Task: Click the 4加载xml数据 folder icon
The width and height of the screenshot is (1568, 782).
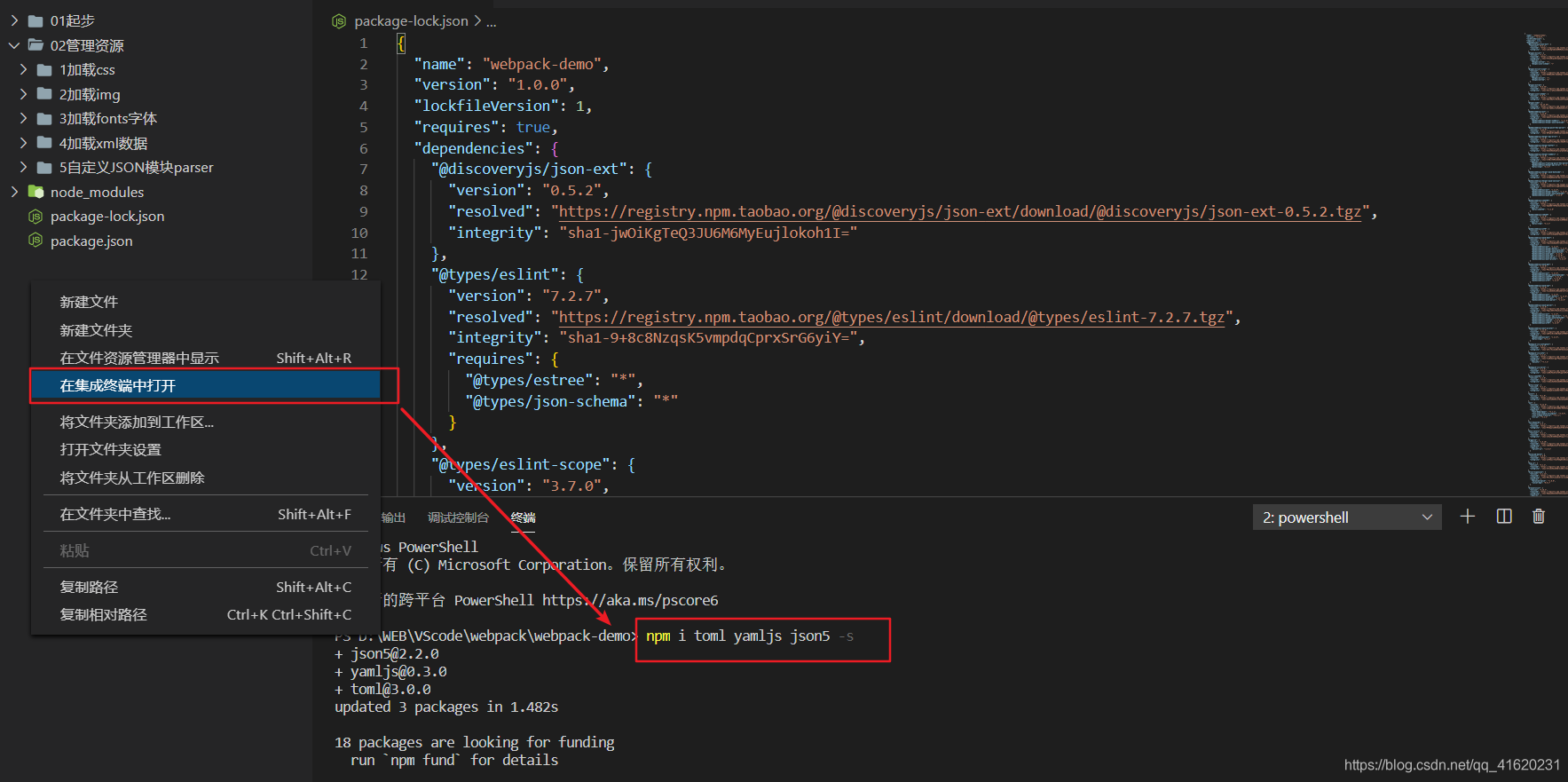Action: [44, 143]
